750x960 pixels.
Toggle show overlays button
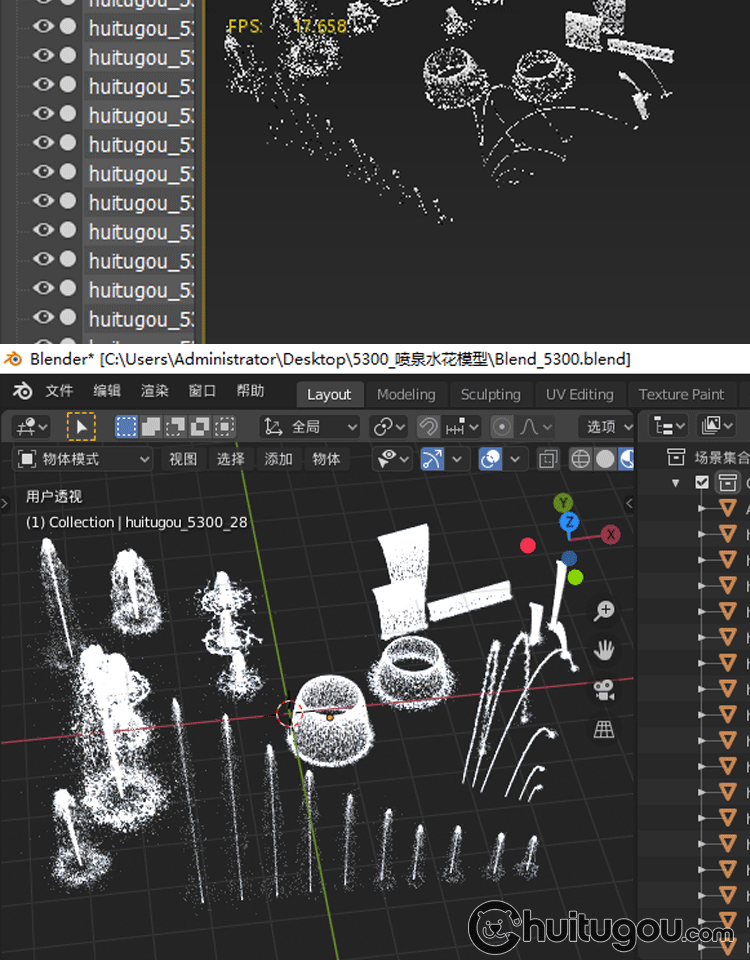[490, 459]
